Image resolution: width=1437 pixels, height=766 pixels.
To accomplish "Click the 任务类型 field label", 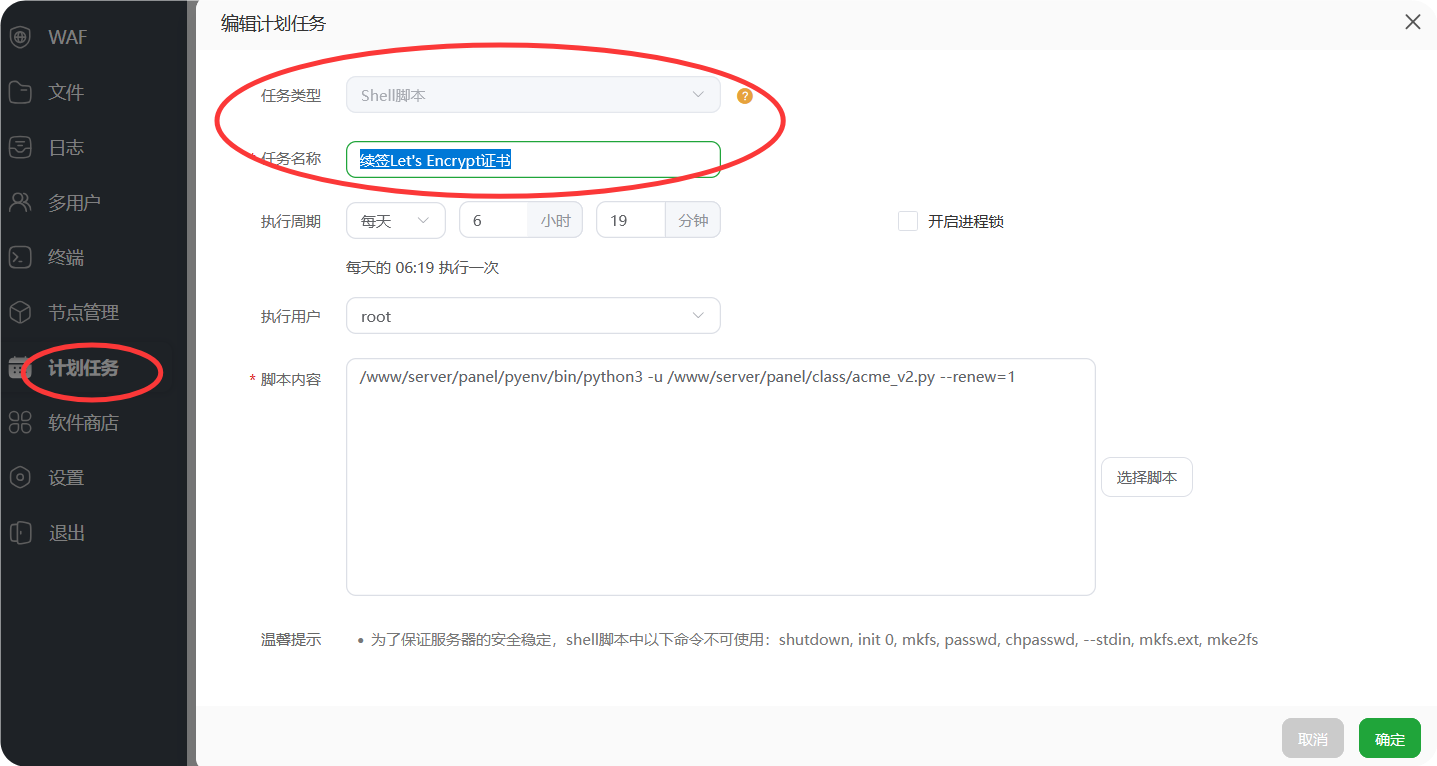I will point(291,95).
